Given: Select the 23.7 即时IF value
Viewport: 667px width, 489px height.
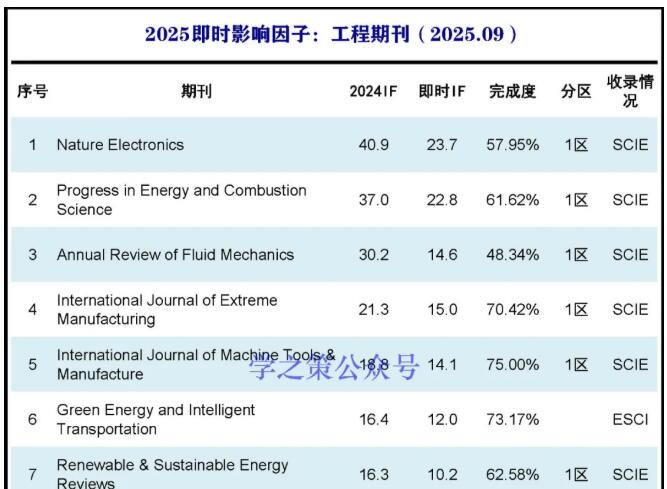Looking at the screenshot, I should pos(441,145).
